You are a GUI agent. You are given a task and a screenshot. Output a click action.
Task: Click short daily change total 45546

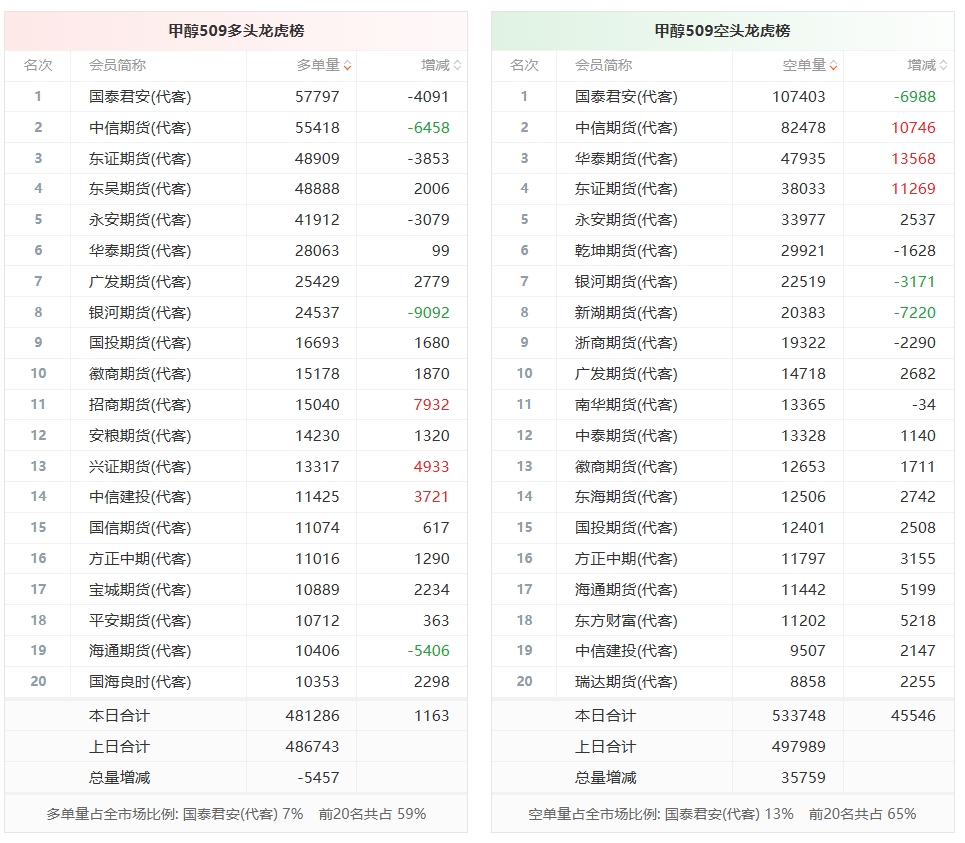point(913,716)
